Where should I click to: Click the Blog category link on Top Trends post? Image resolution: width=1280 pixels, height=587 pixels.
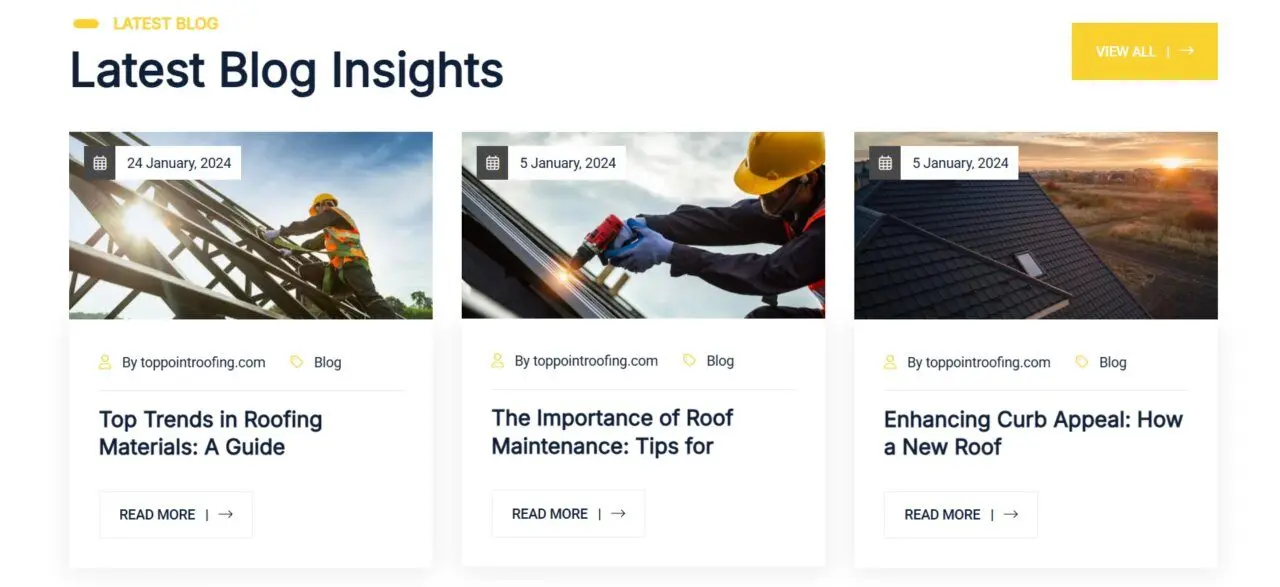(328, 362)
